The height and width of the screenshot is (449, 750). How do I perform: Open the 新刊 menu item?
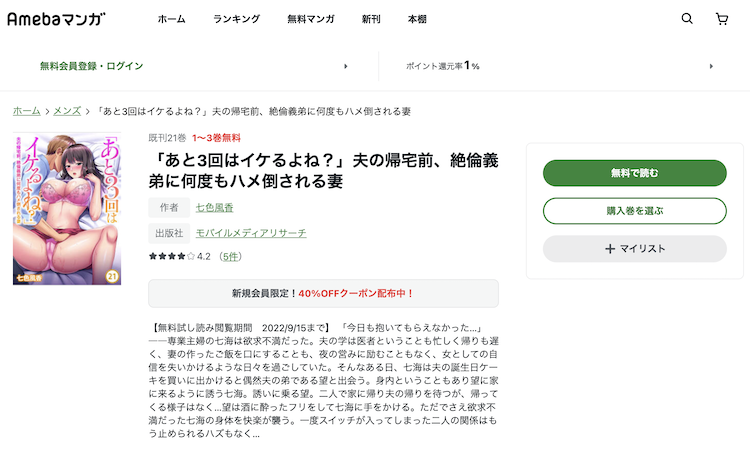(371, 19)
